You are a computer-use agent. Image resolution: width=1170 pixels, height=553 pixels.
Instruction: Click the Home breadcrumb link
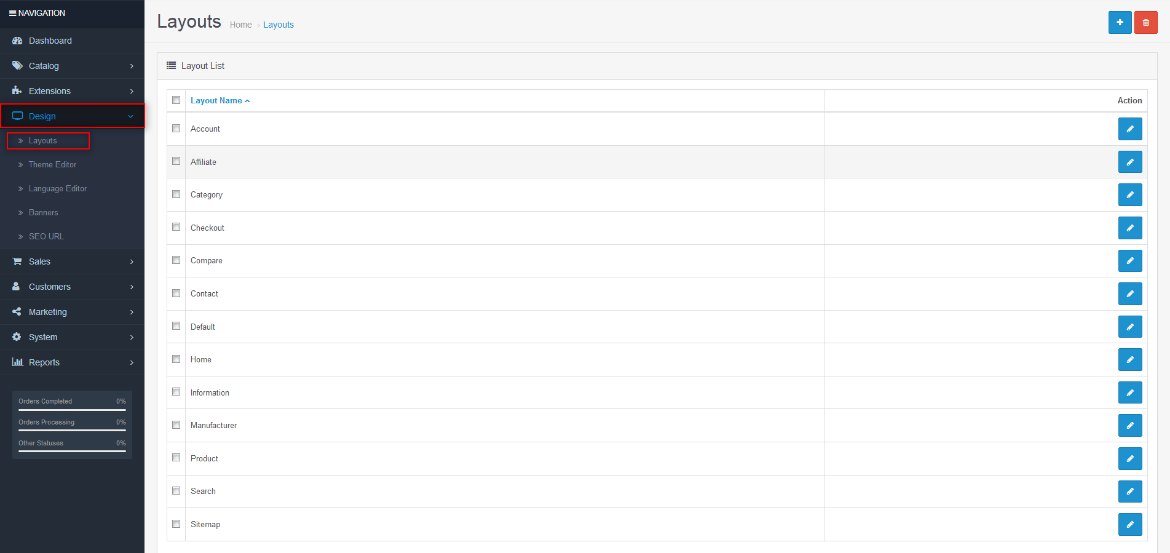240,25
